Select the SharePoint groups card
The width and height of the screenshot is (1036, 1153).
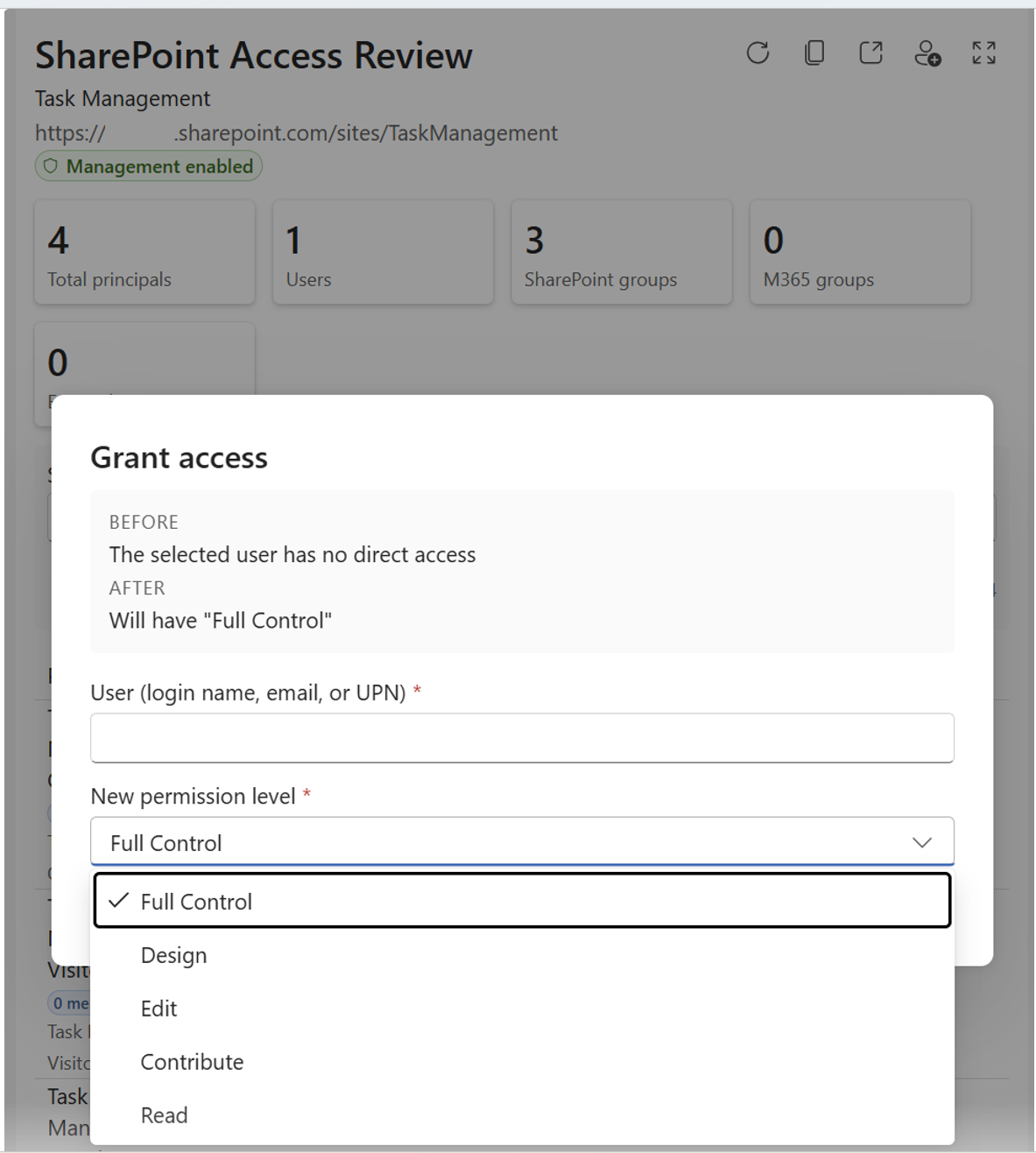point(622,252)
